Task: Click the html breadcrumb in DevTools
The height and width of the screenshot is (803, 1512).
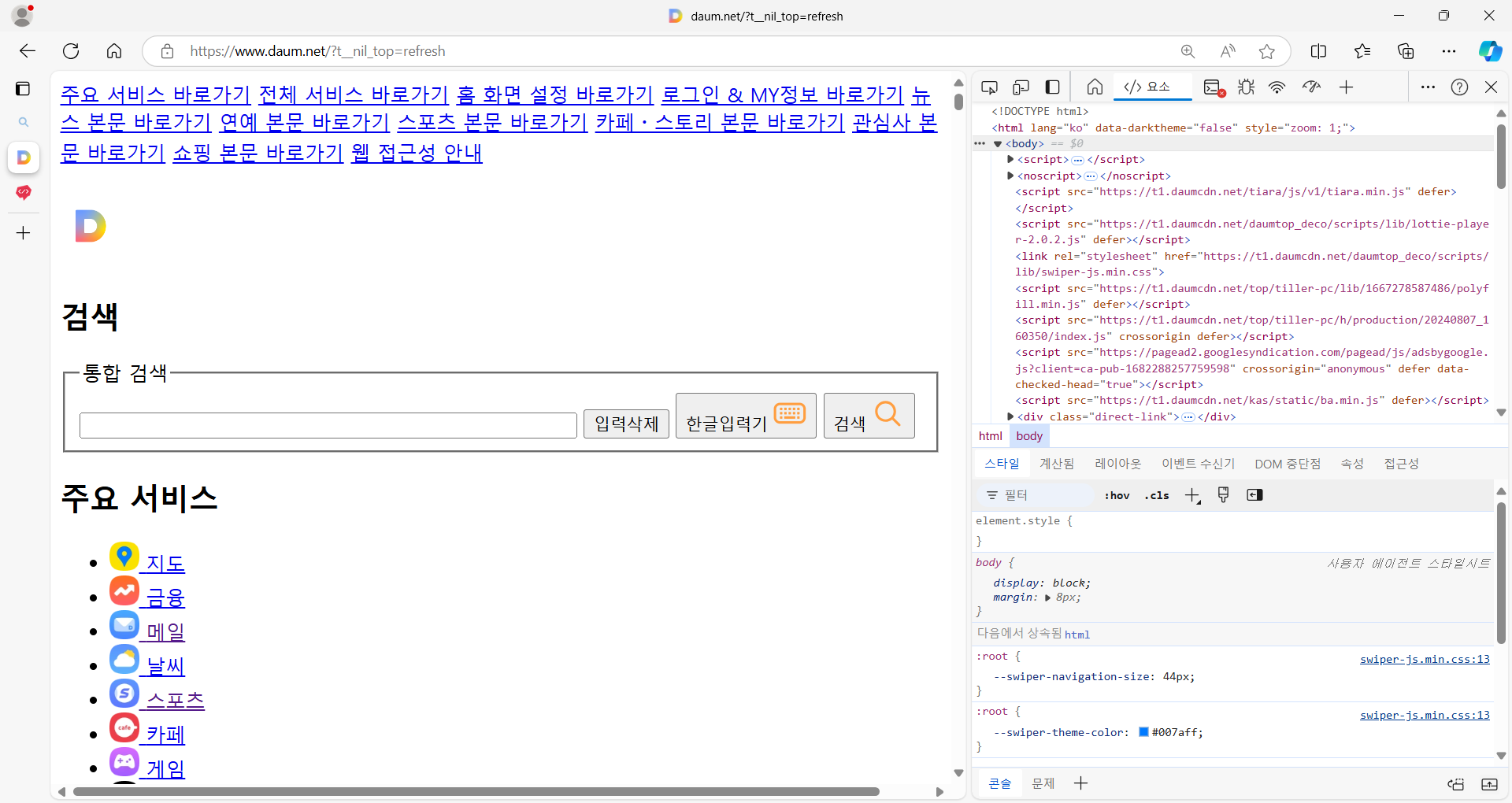Action: click(x=990, y=436)
